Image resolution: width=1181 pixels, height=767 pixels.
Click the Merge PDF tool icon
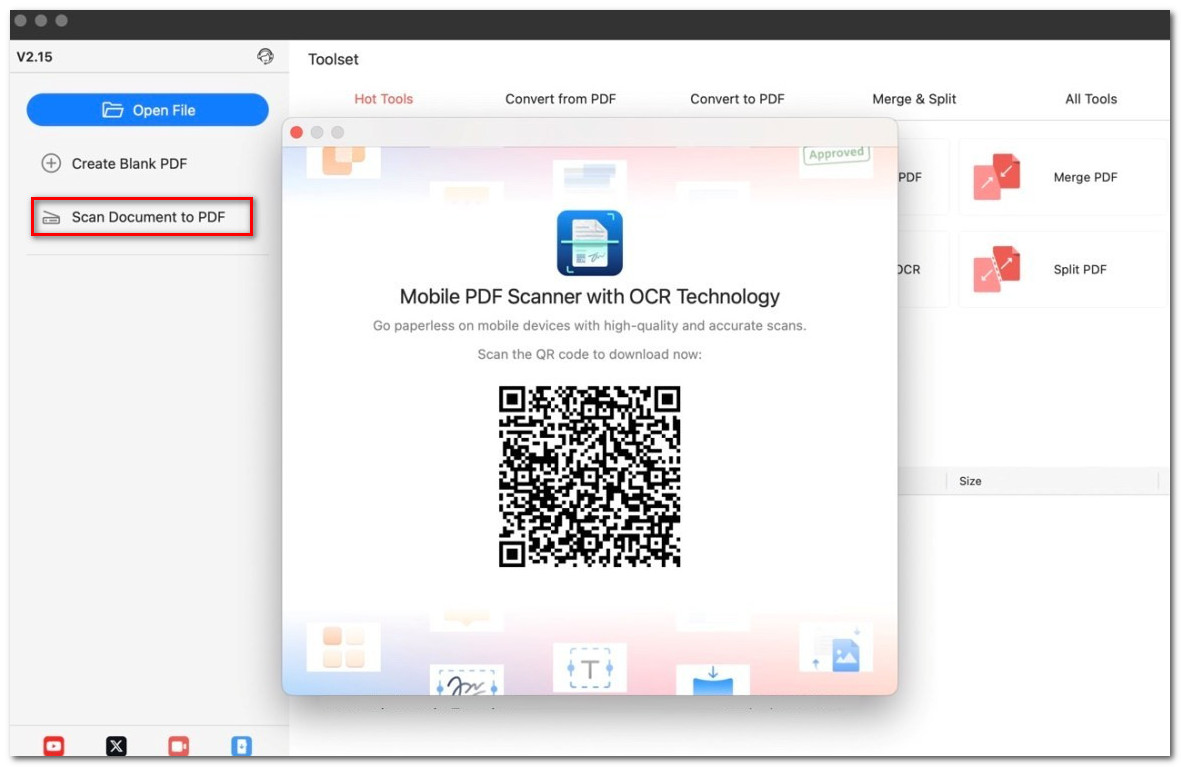996,178
